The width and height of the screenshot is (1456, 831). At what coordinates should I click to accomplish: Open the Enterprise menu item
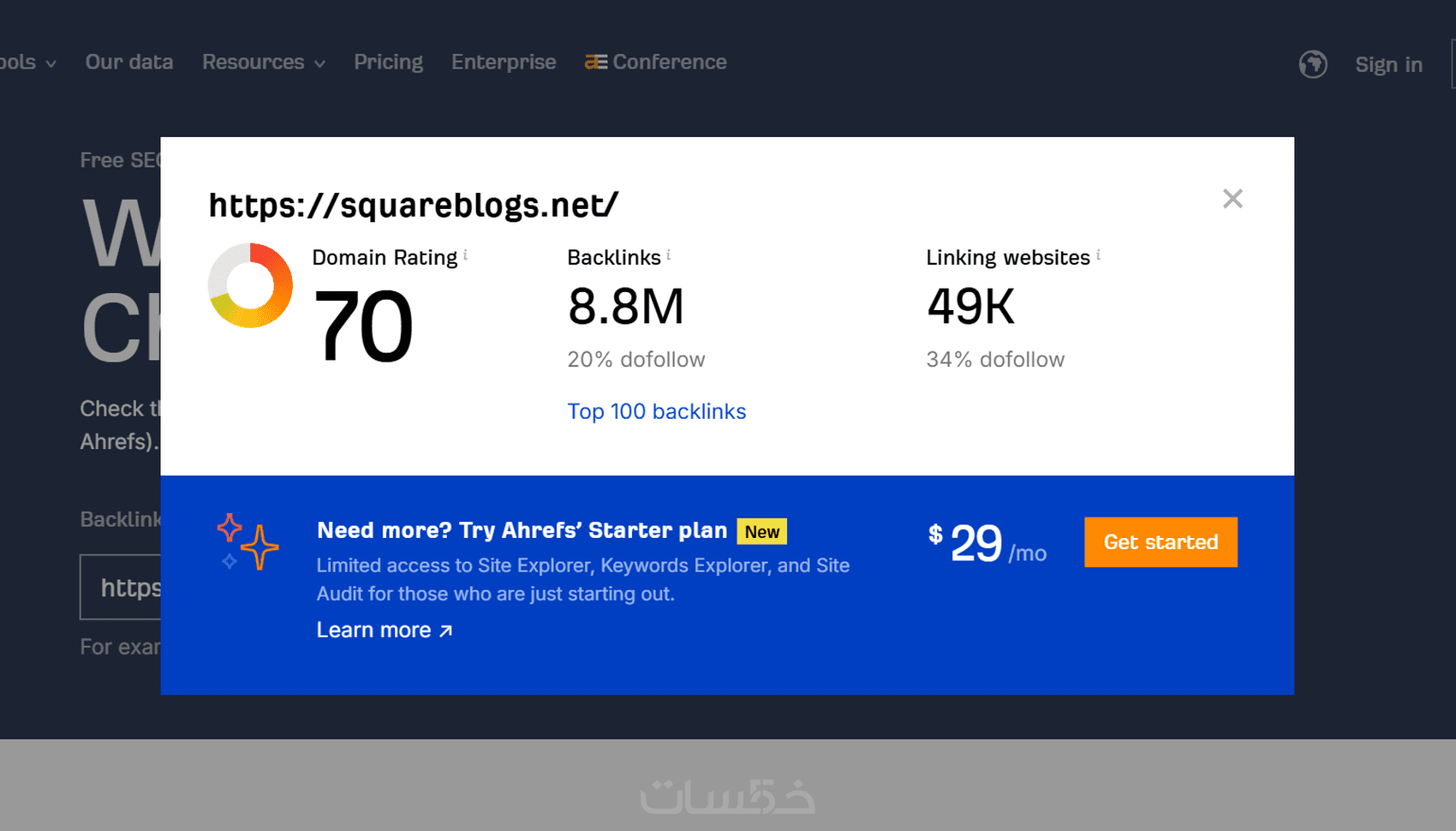[504, 62]
